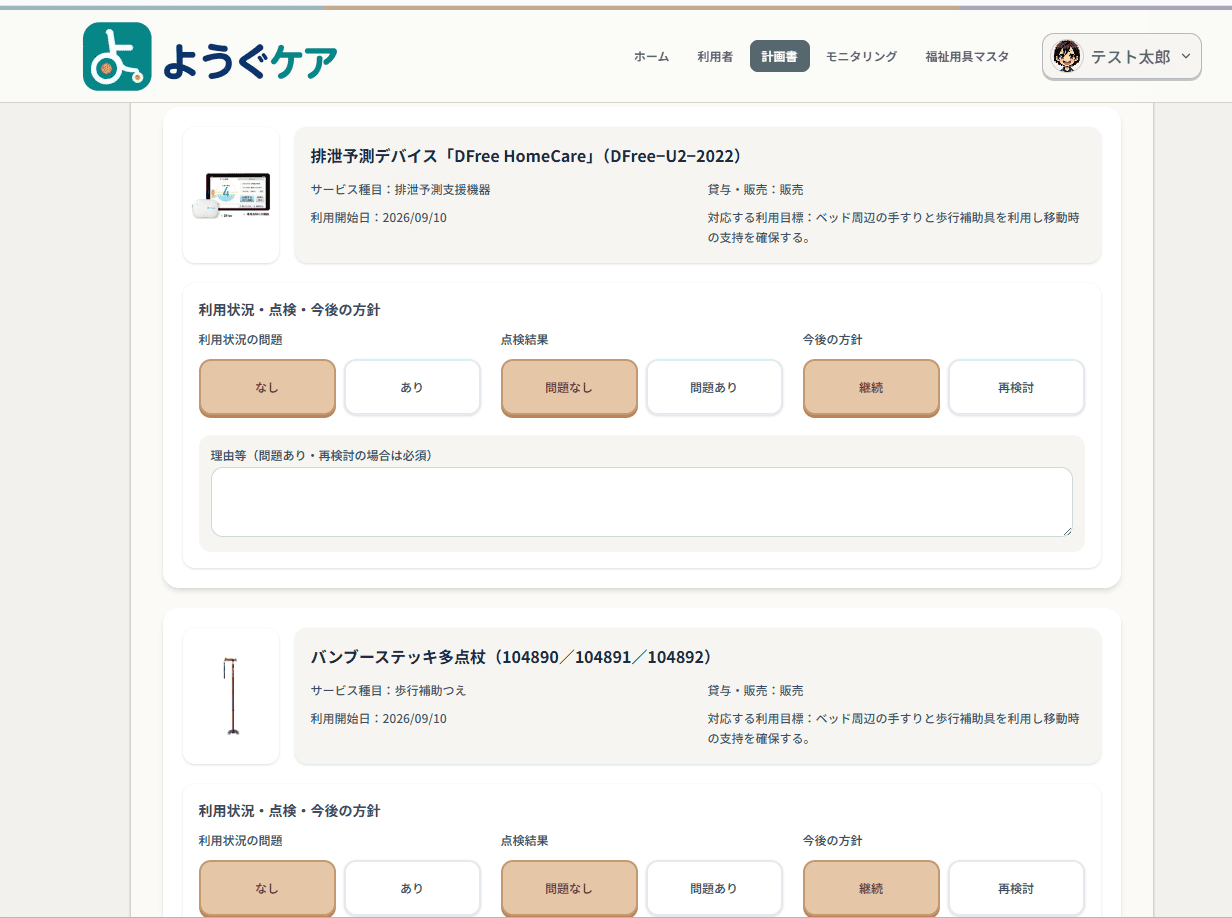Click サービス種目：排泄予測支援機器 text
This screenshot has width=1232, height=918.
click(400, 189)
